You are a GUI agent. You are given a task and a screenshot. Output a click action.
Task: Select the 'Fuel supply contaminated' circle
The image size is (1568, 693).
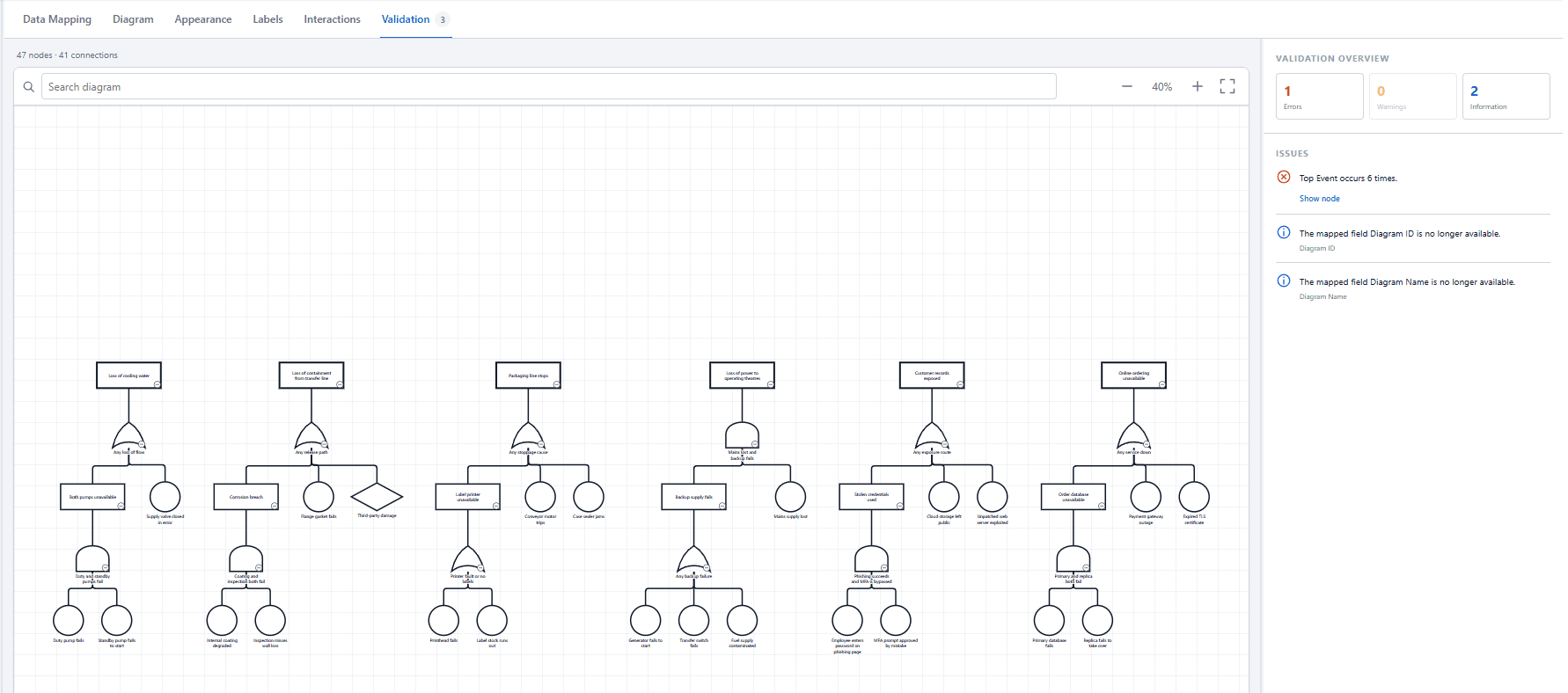[742, 621]
